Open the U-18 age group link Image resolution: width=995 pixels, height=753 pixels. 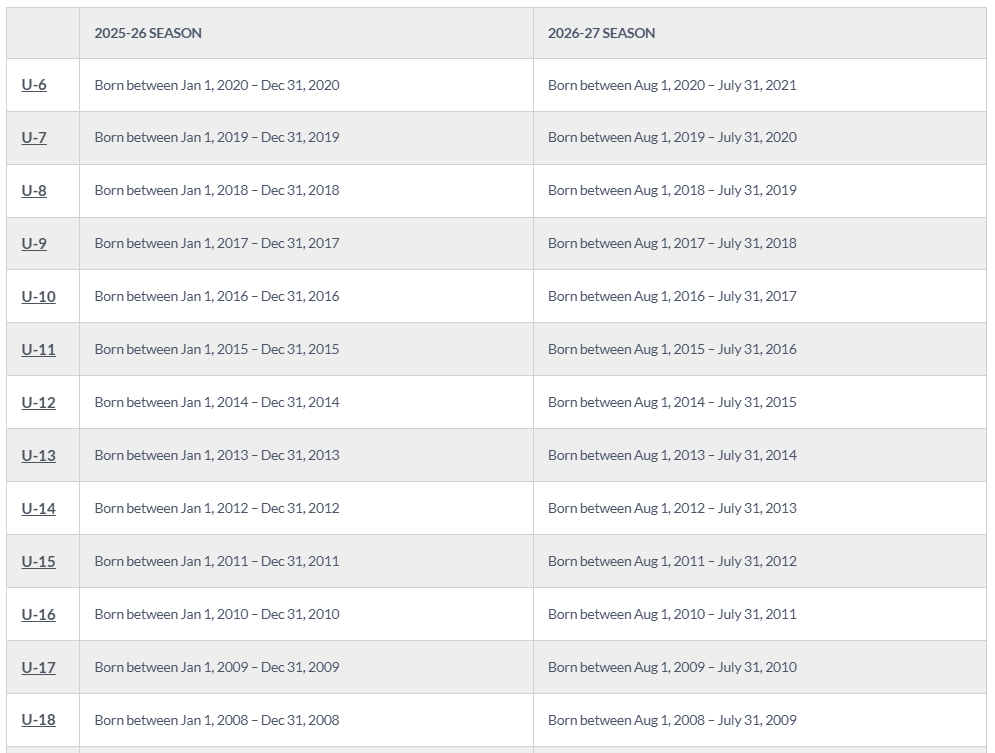38,720
